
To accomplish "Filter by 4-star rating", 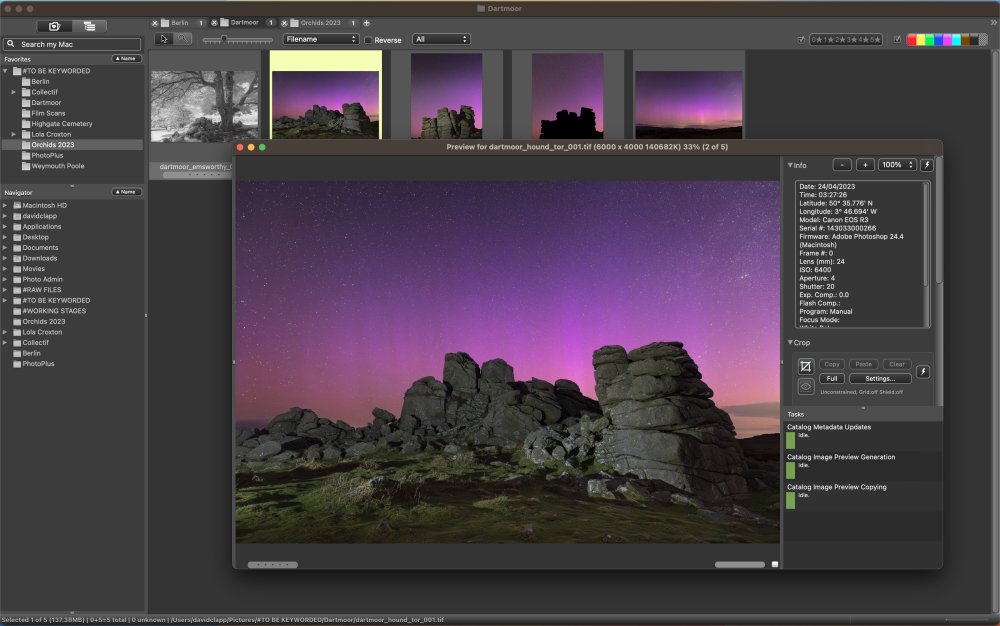I will 862,40.
